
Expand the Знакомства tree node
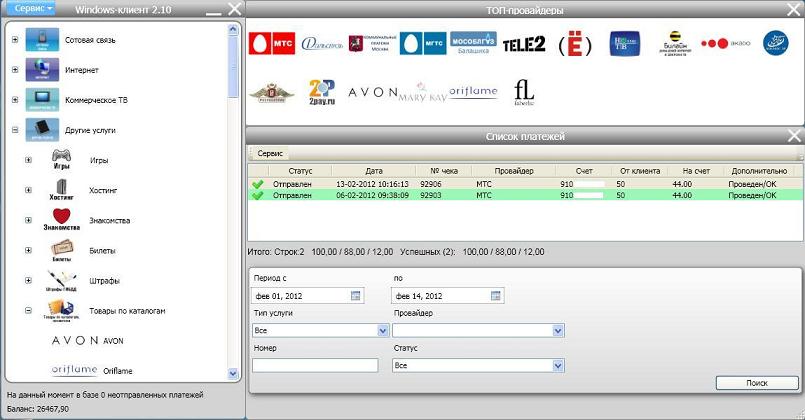tap(28, 220)
